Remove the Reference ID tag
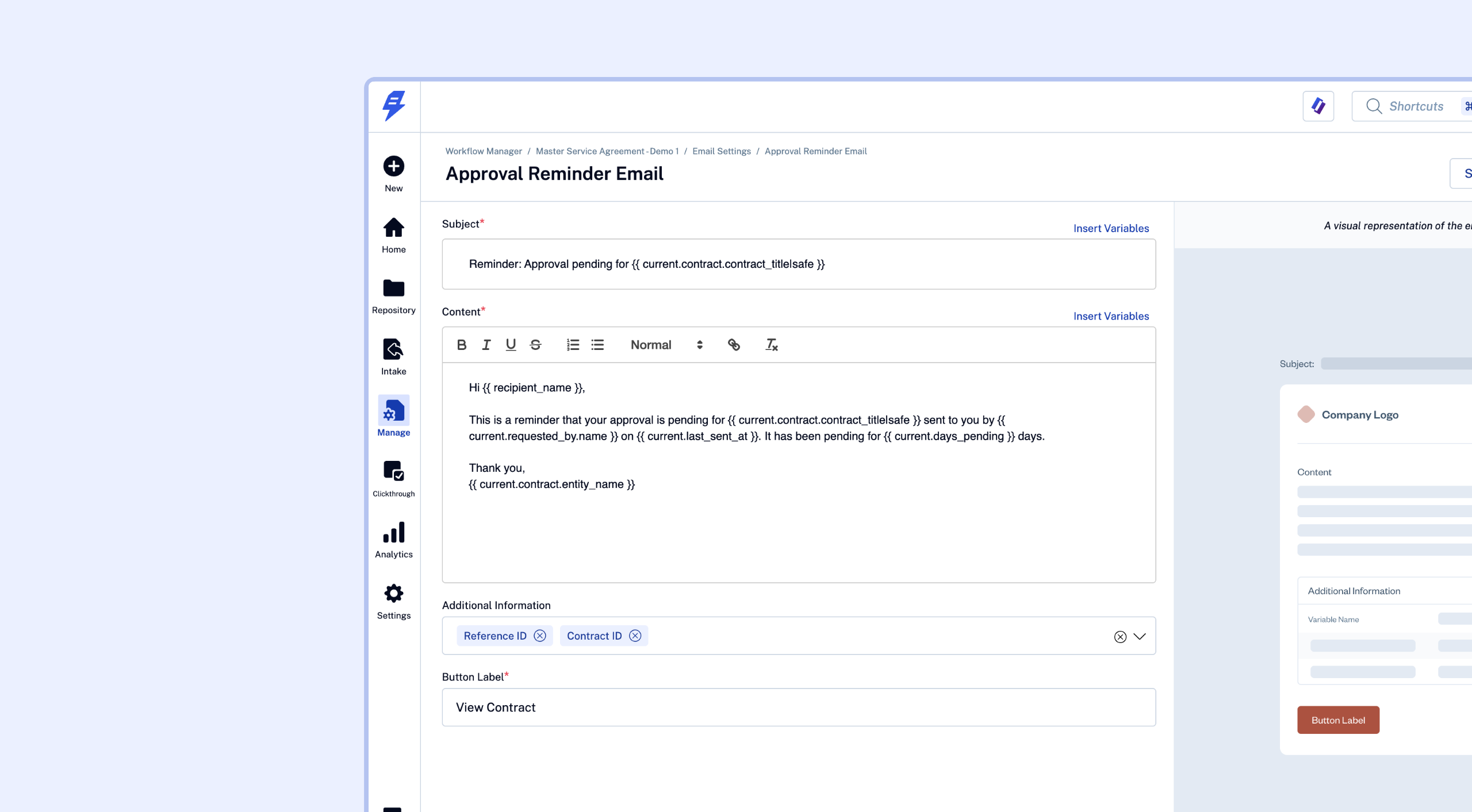Viewport: 1472px width, 812px height. [539, 636]
